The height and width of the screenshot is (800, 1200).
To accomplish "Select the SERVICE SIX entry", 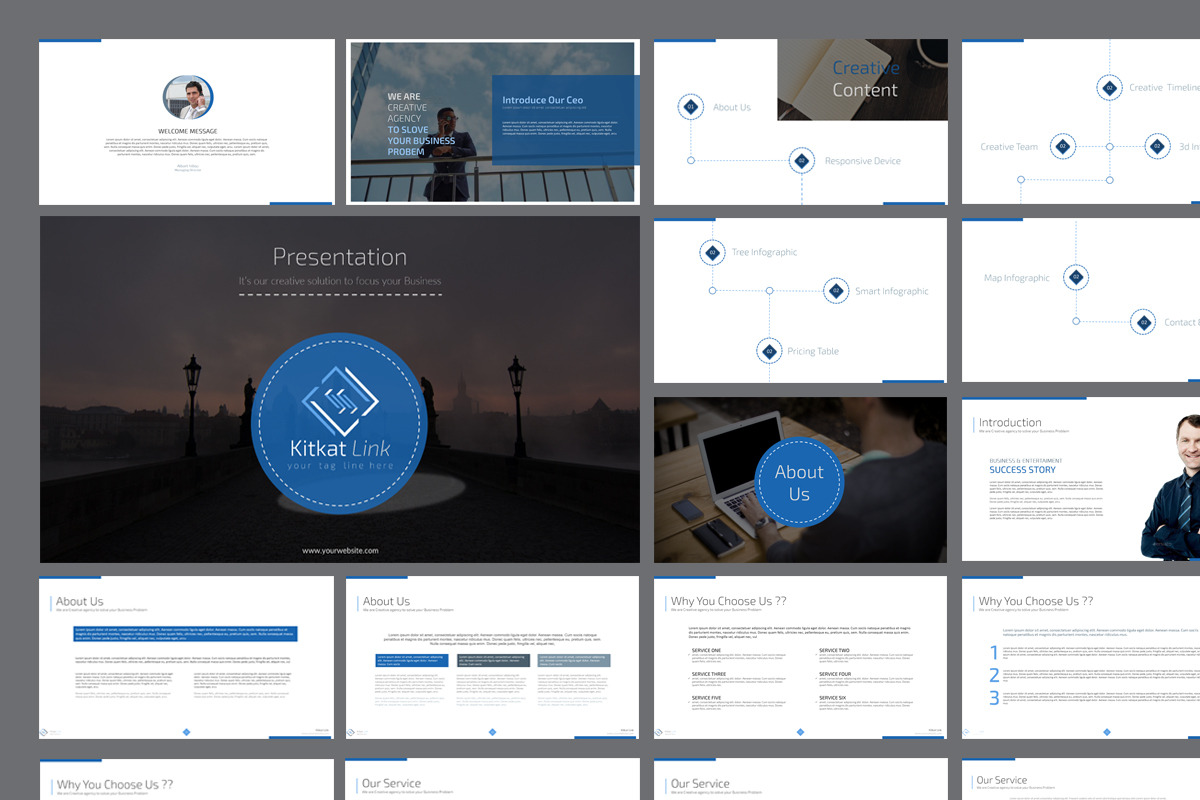I will [833, 698].
